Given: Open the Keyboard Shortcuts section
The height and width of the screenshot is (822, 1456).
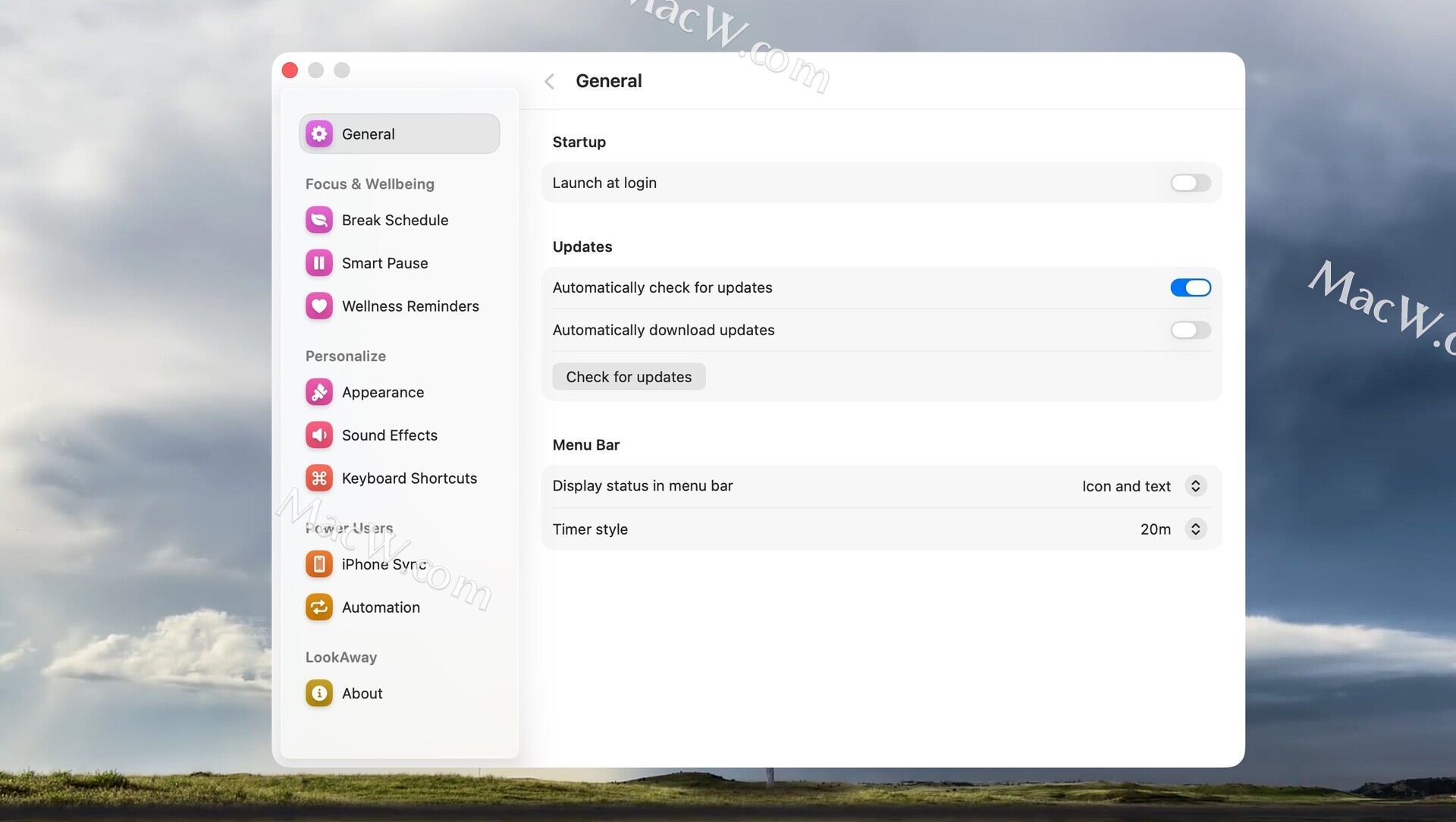Looking at the screenshot, I should (409, 478).
